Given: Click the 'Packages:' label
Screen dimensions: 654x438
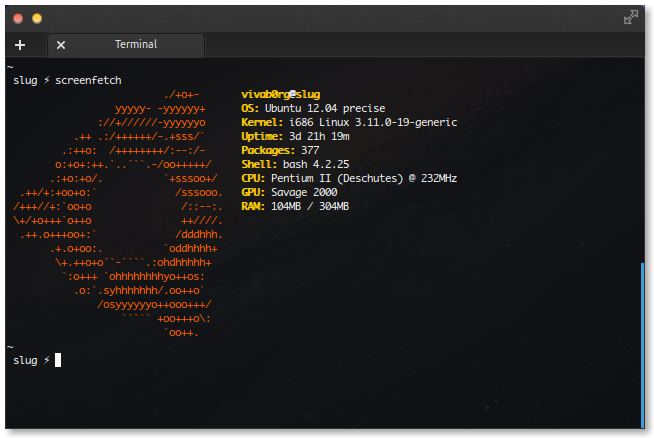Looking at the screenshot, I should click(268, 151).
